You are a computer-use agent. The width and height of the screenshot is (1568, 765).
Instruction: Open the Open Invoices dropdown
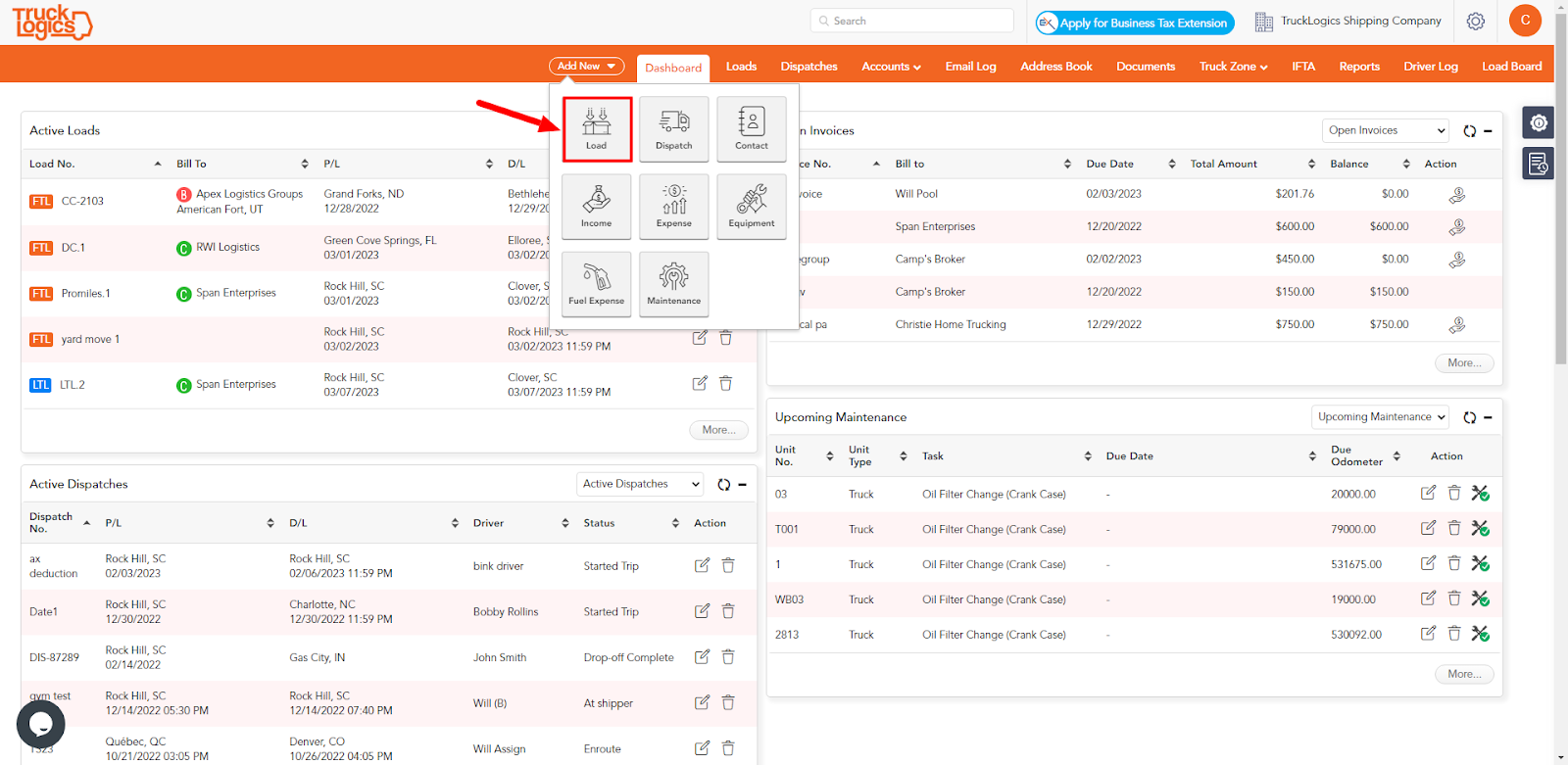(x=1385, y=130)
